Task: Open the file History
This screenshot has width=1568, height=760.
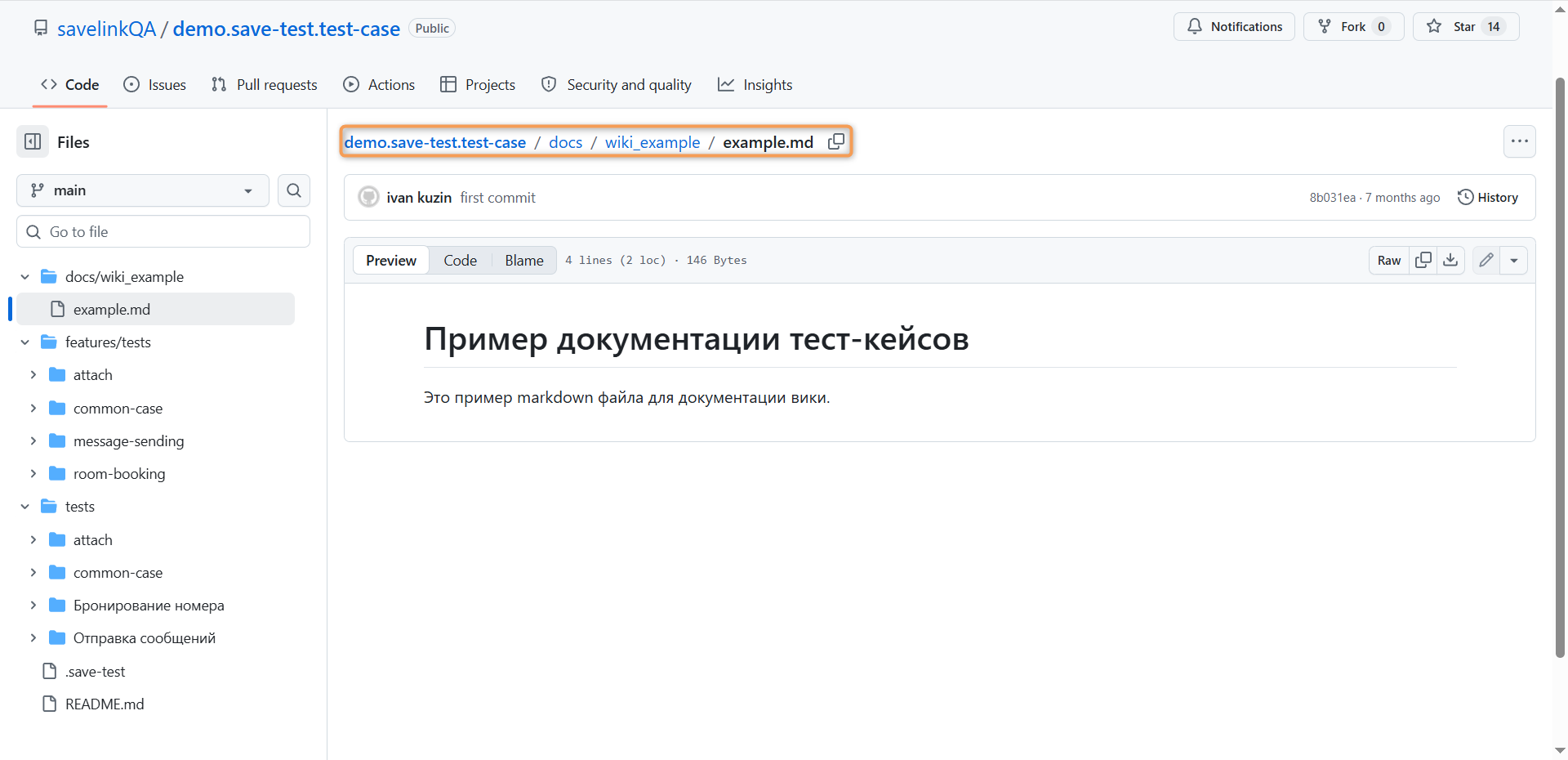Action: click(x=1488, y=197)
